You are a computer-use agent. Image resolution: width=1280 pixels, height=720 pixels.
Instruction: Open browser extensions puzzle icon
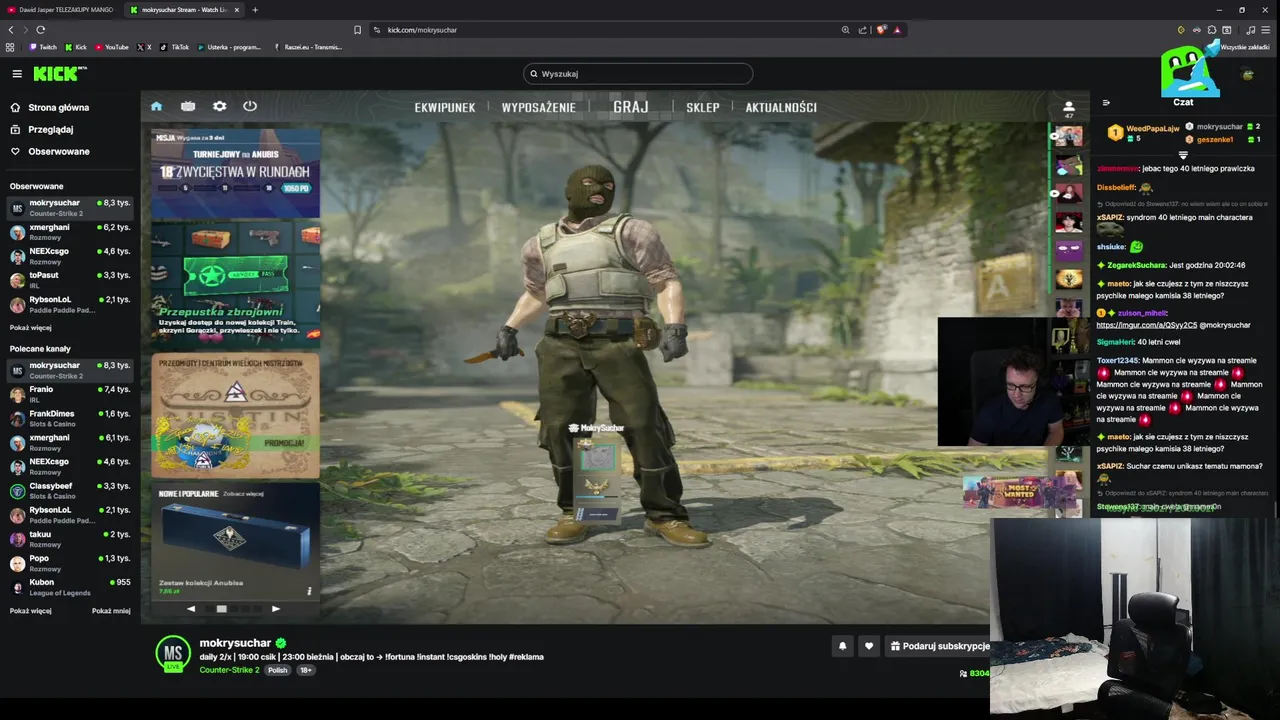coord(1212,30)
